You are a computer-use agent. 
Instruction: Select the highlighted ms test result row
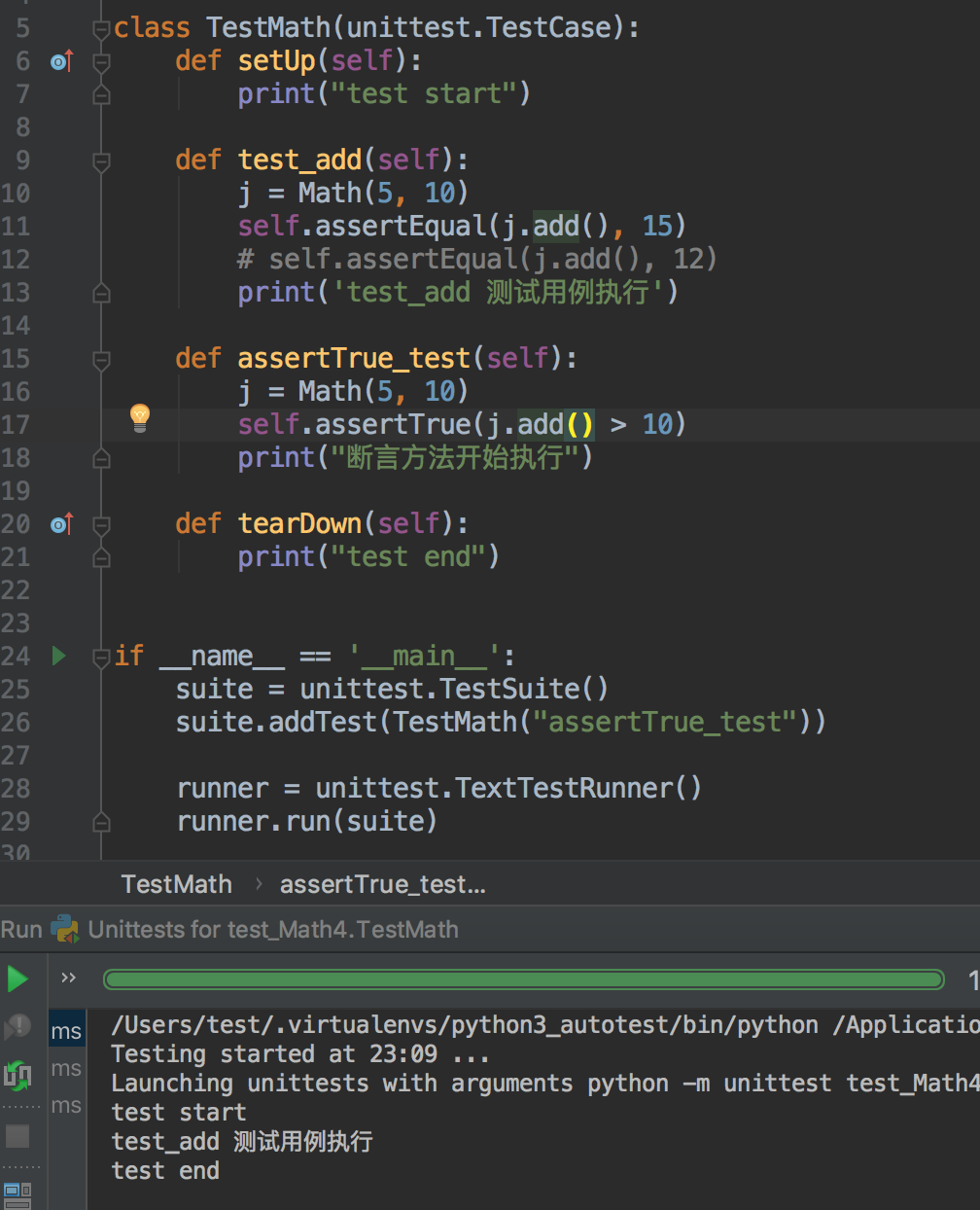point(67,1031)
